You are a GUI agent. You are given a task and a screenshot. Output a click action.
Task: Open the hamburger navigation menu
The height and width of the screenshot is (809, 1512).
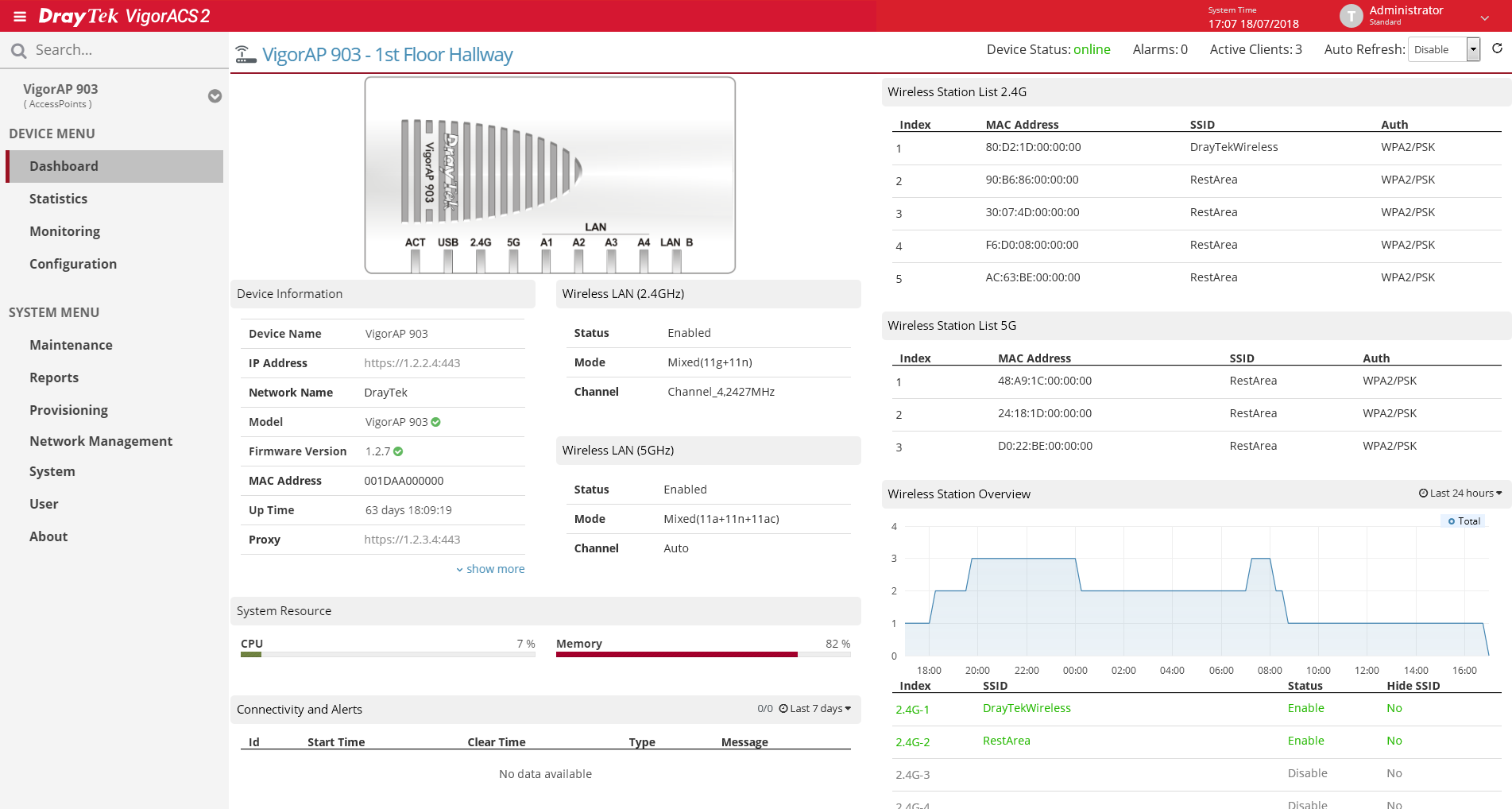(x=20, y=16)
